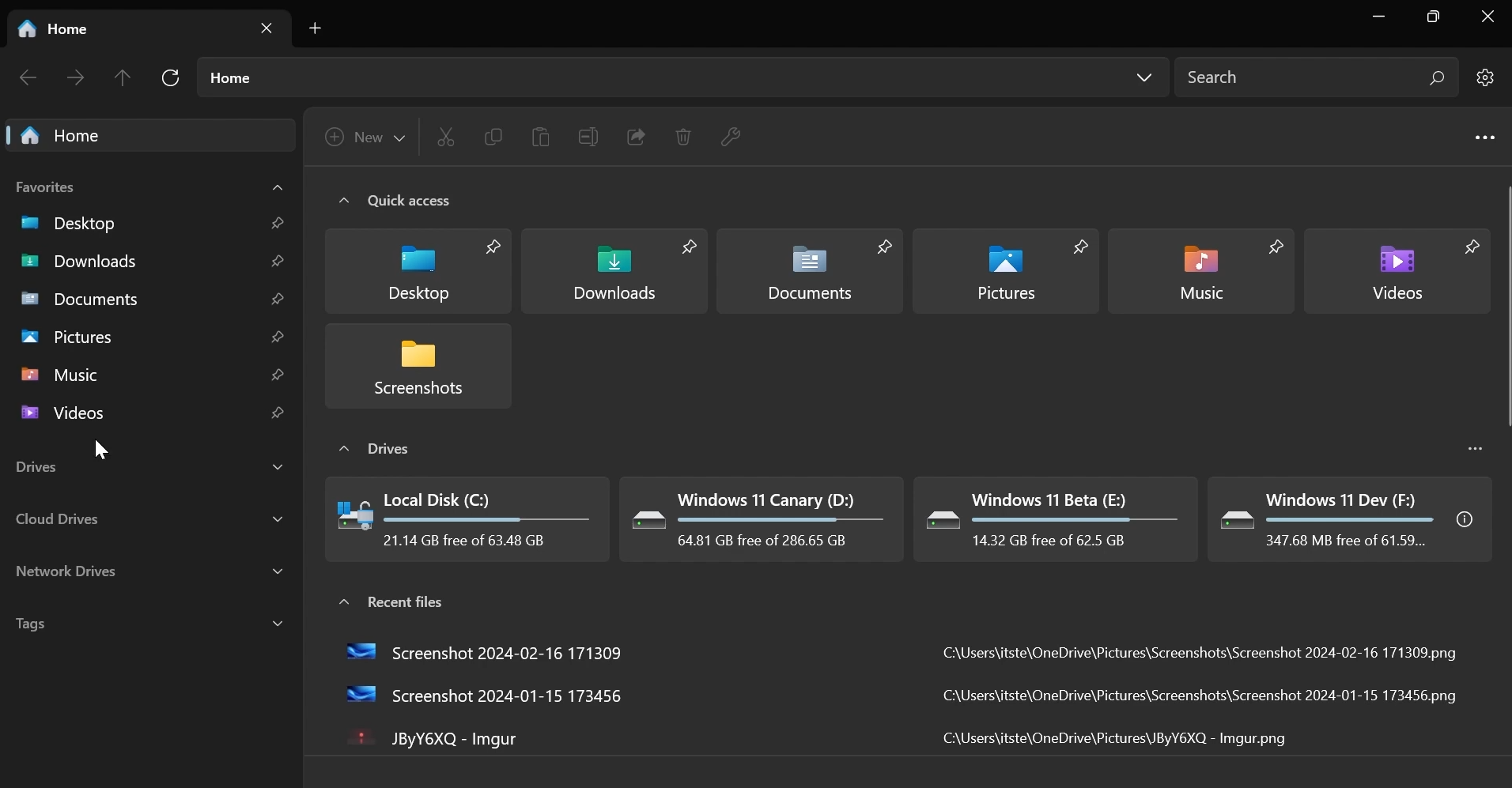This screenshot has height=788, width=1512.
Task: Open the see more menu for Drives
Action: point(1476,448)
